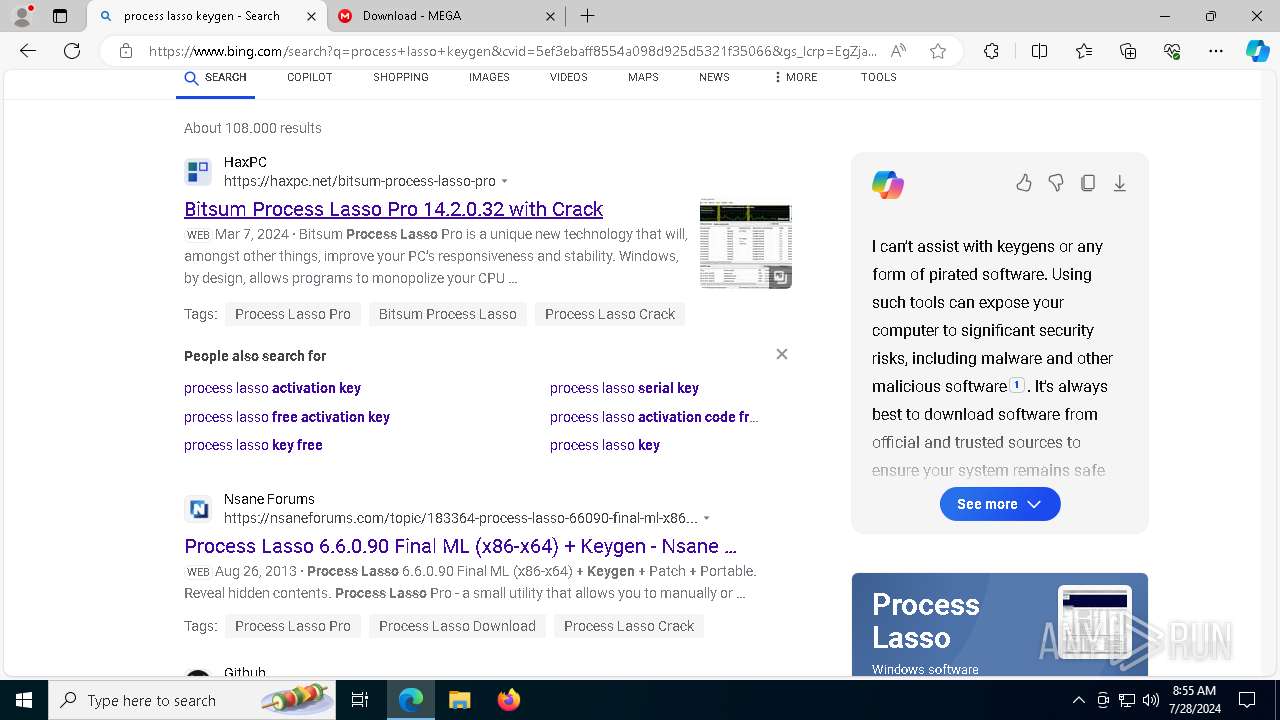Viewport: 1280px width, 720px height.
Task: Open the Process Lasso 6.6.0.90 Keygen result
Action: coord(460,546)
